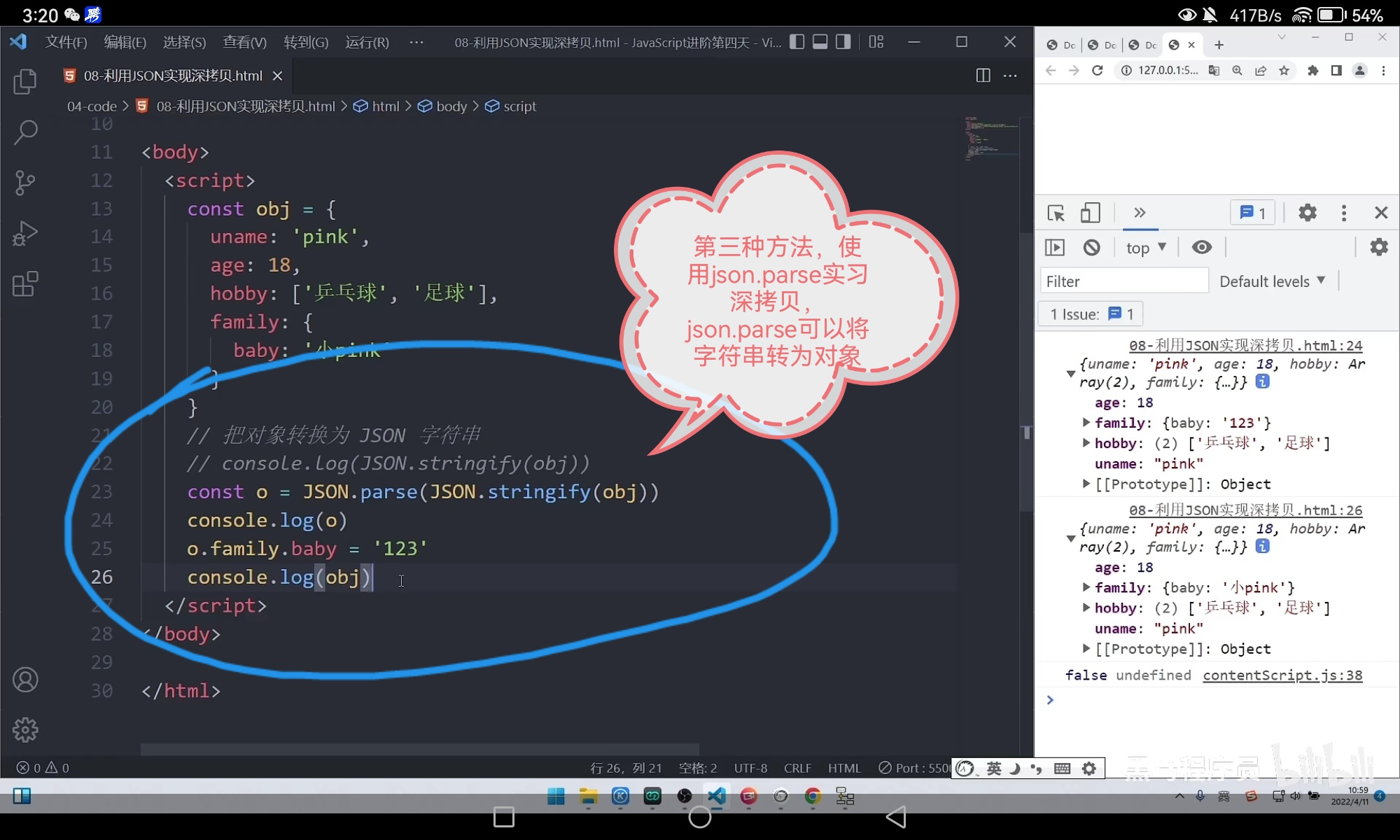Clear the console with the clear icon
Viewport: 1400px width, 840px height.
tap(1091, 247)
